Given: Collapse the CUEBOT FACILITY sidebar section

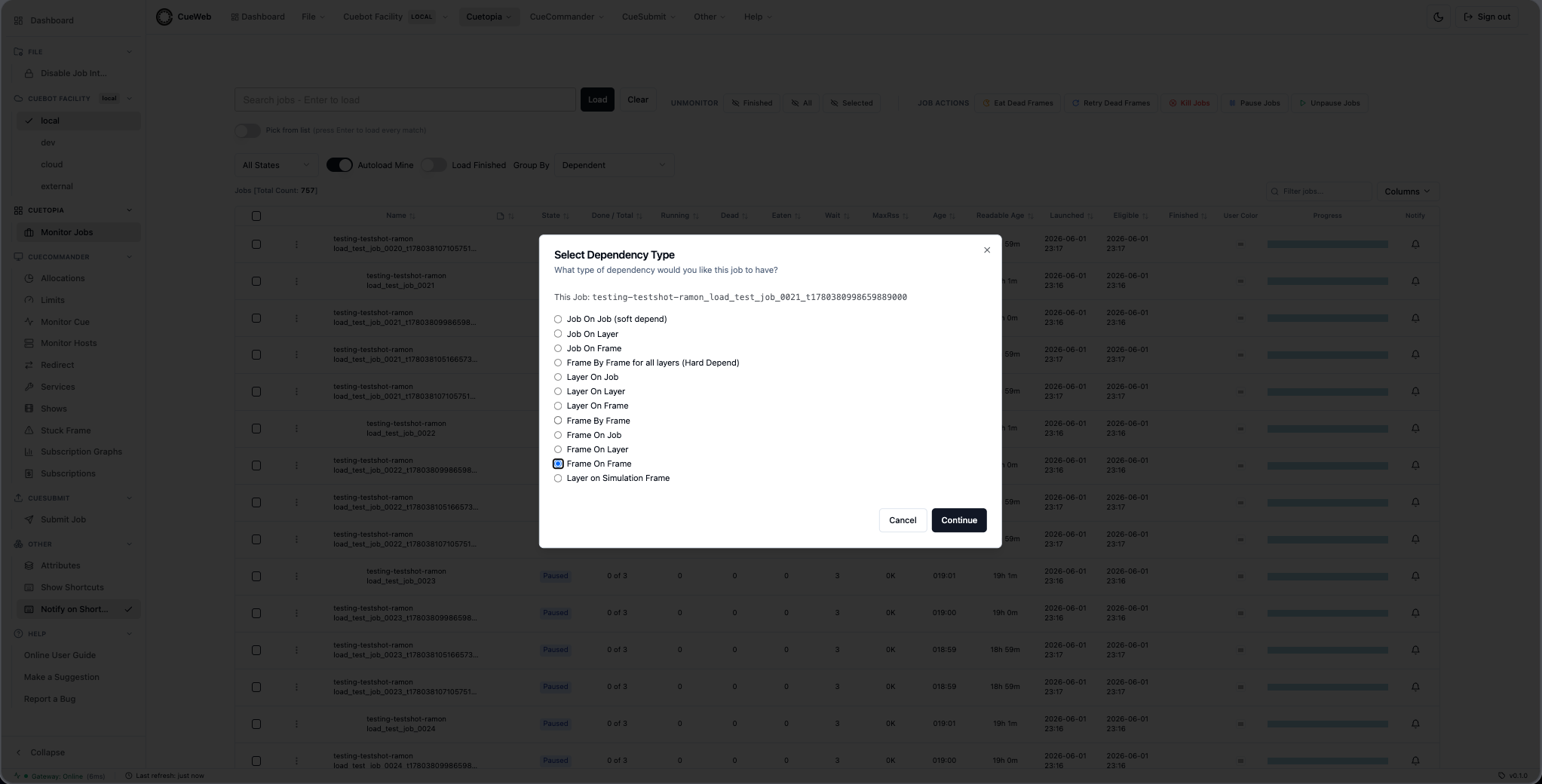Looking at the screenshot, I should [129, 99].
